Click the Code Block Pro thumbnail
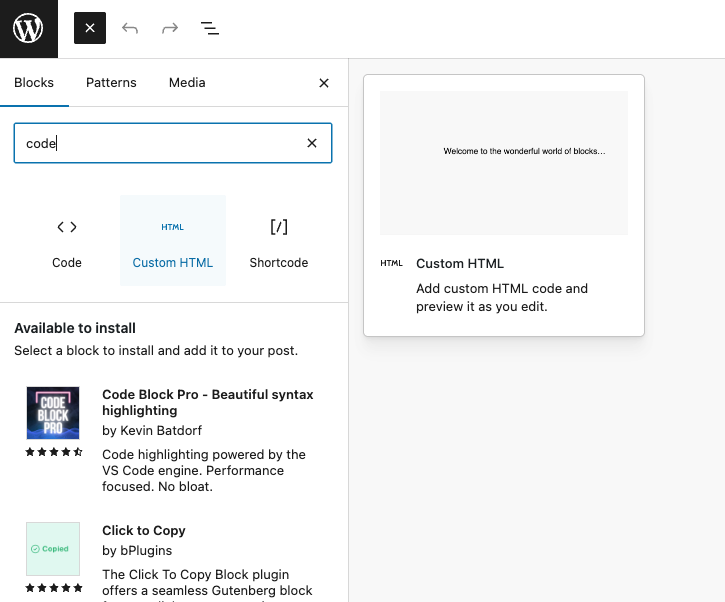725x602 pixels. (53, 413)
